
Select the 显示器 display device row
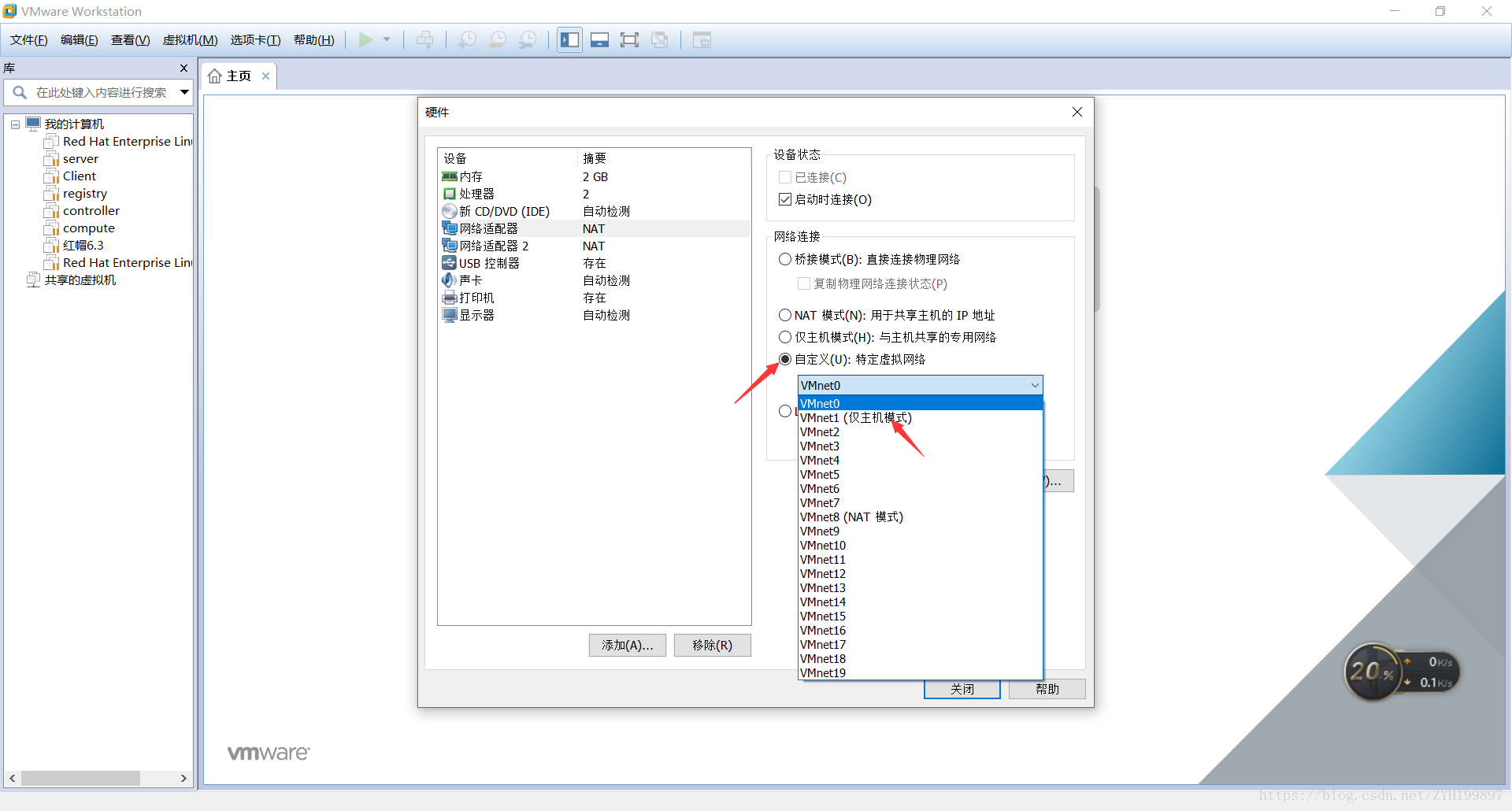(595, 315)
